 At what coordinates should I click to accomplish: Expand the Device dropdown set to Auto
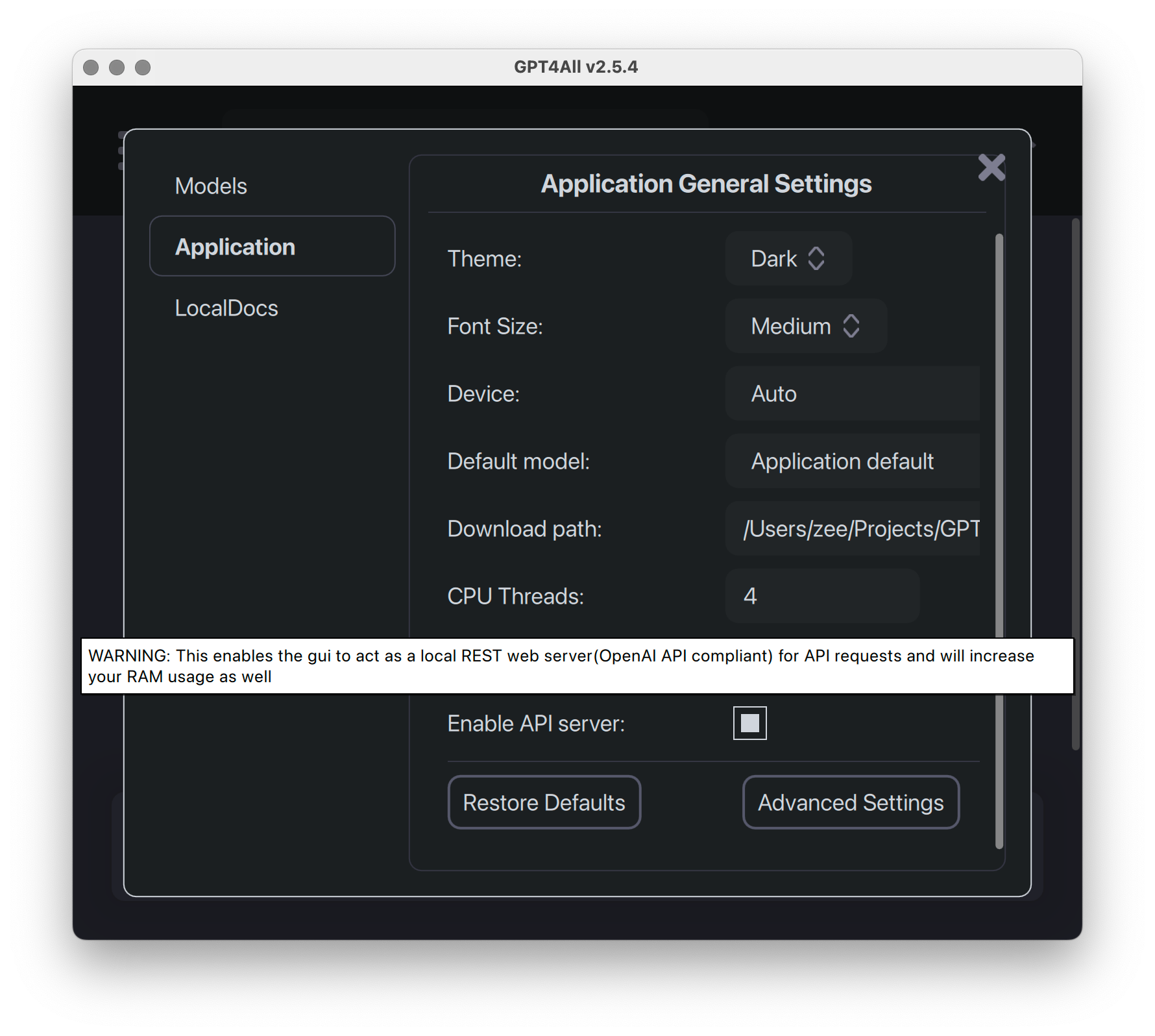tap(853, 393)
